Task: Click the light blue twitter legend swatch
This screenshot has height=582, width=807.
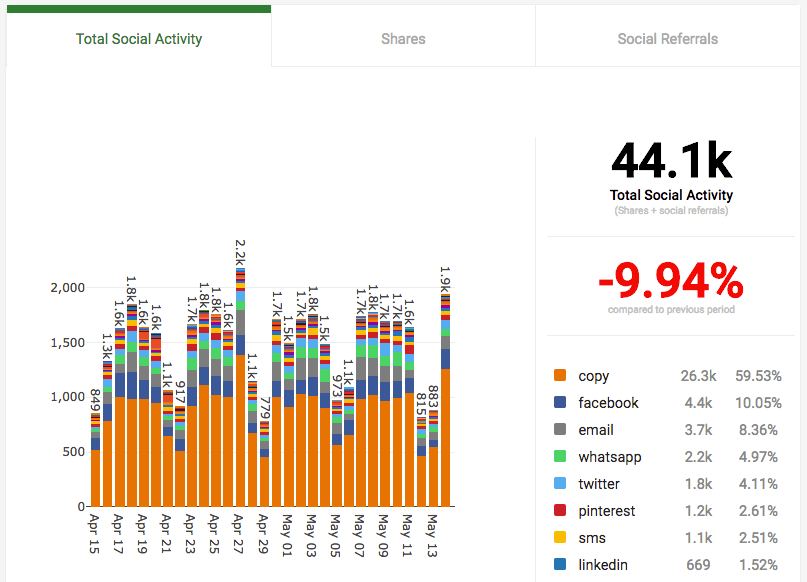Action: 560,483
